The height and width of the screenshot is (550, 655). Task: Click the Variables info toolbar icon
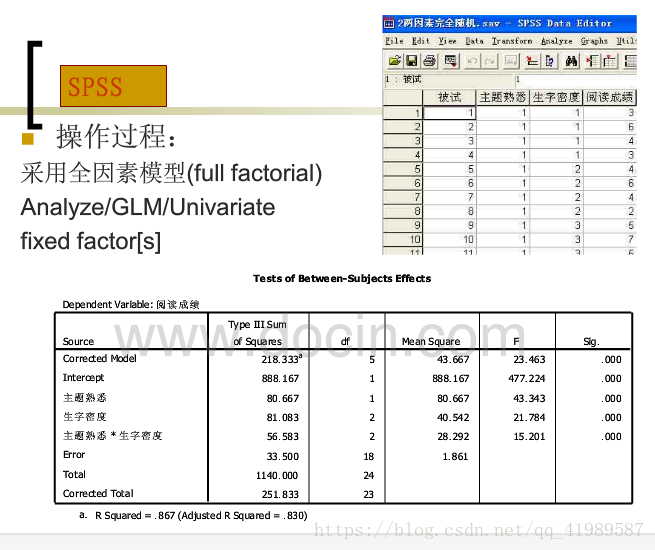click(x=550, y=61)
